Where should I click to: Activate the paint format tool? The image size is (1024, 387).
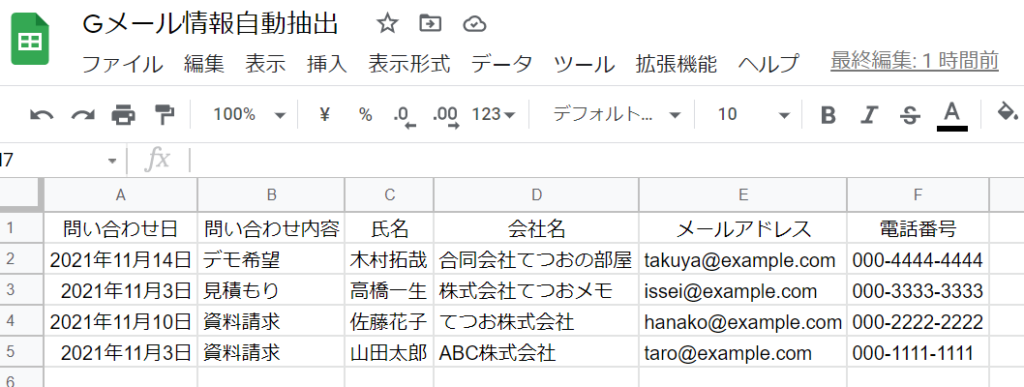coord(165,115)
